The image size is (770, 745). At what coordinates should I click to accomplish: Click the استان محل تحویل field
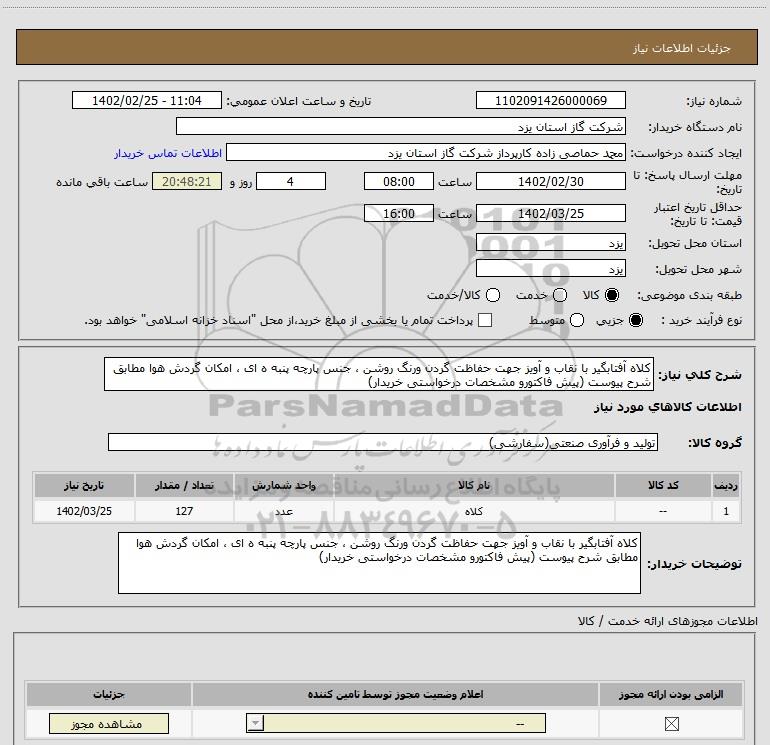pos(550,243)
